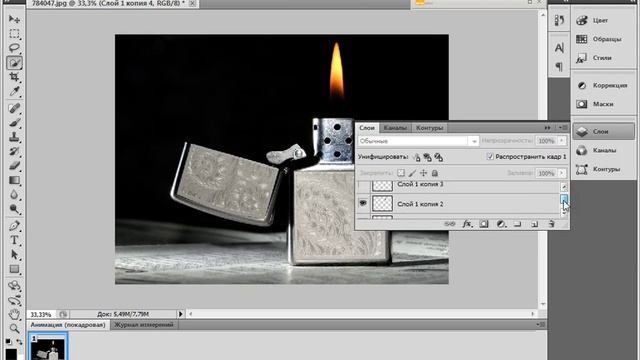Select the Blur tool
Image resolution: width=640 pixels, height=360 pixels.
click(14, 195)
